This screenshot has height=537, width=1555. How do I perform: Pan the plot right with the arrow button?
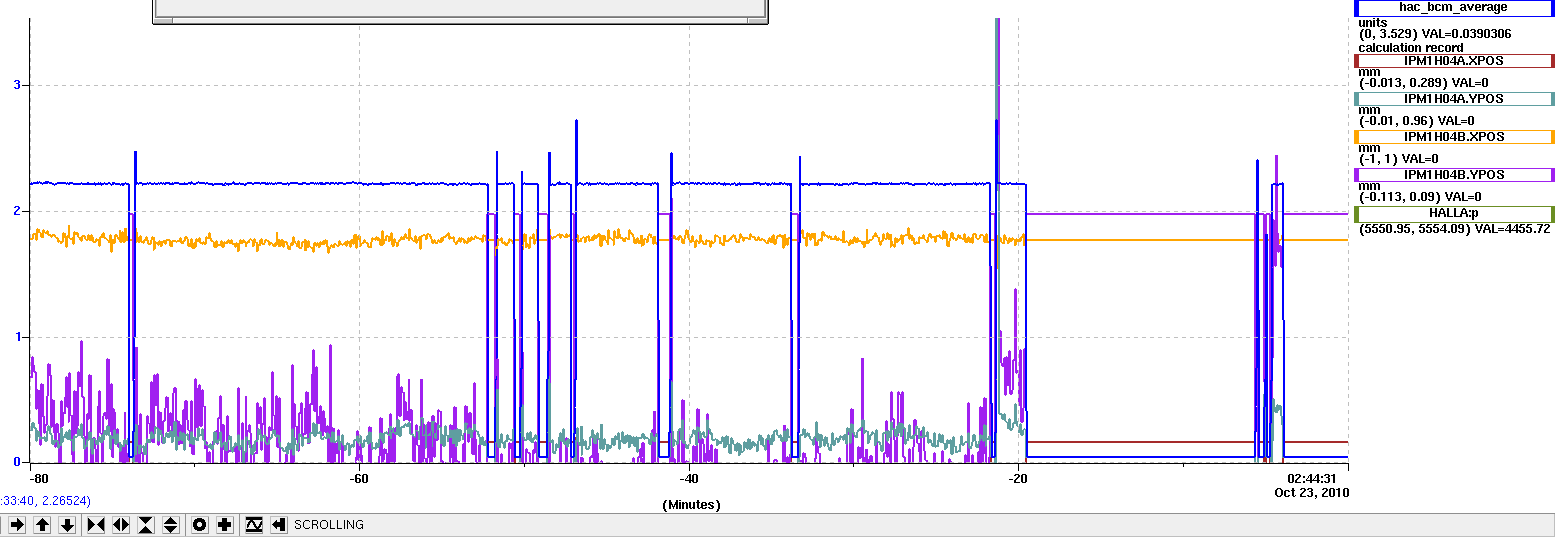[x=18, y=524]
